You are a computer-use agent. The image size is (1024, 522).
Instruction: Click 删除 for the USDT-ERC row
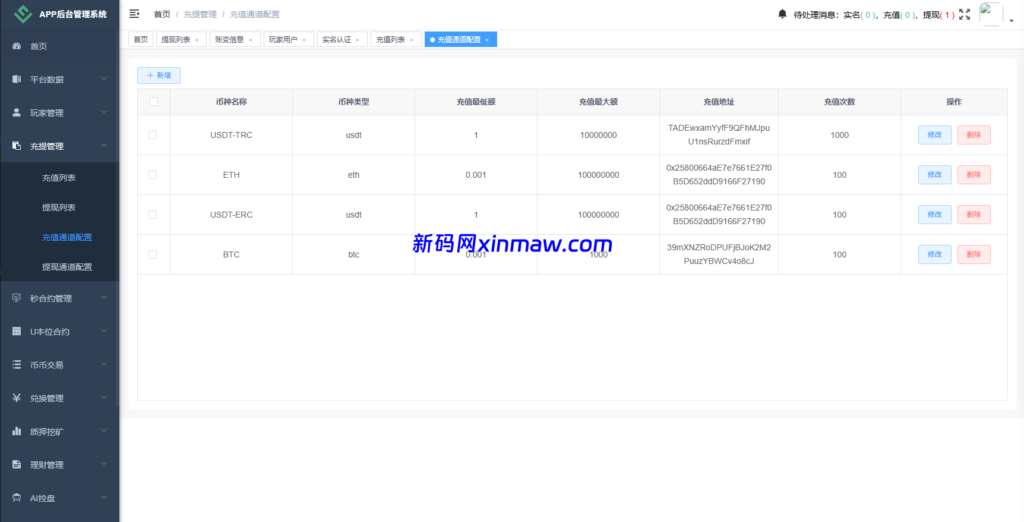coord(974,214)
